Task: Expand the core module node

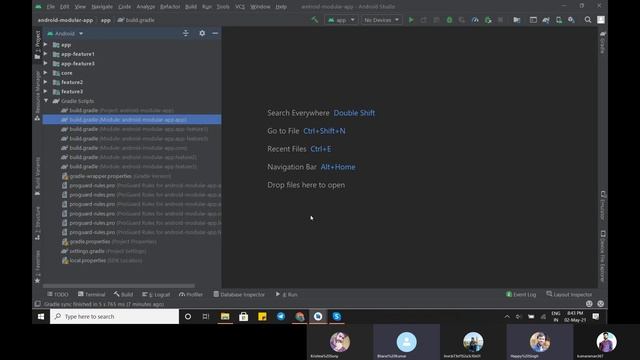Action: pos(45,73)
